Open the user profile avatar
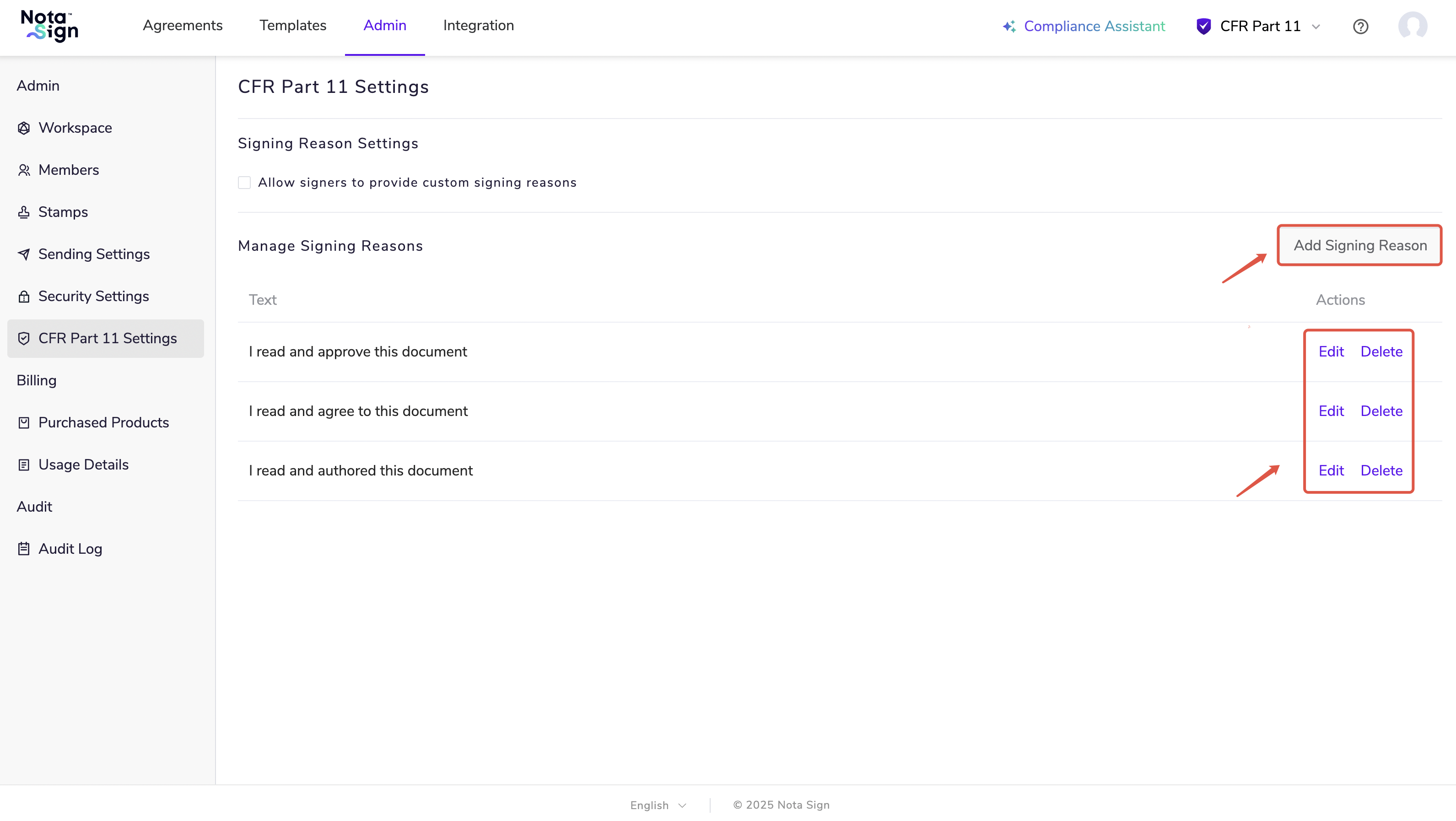Viewport: 1456px width, 821px height. point(1413,26)
